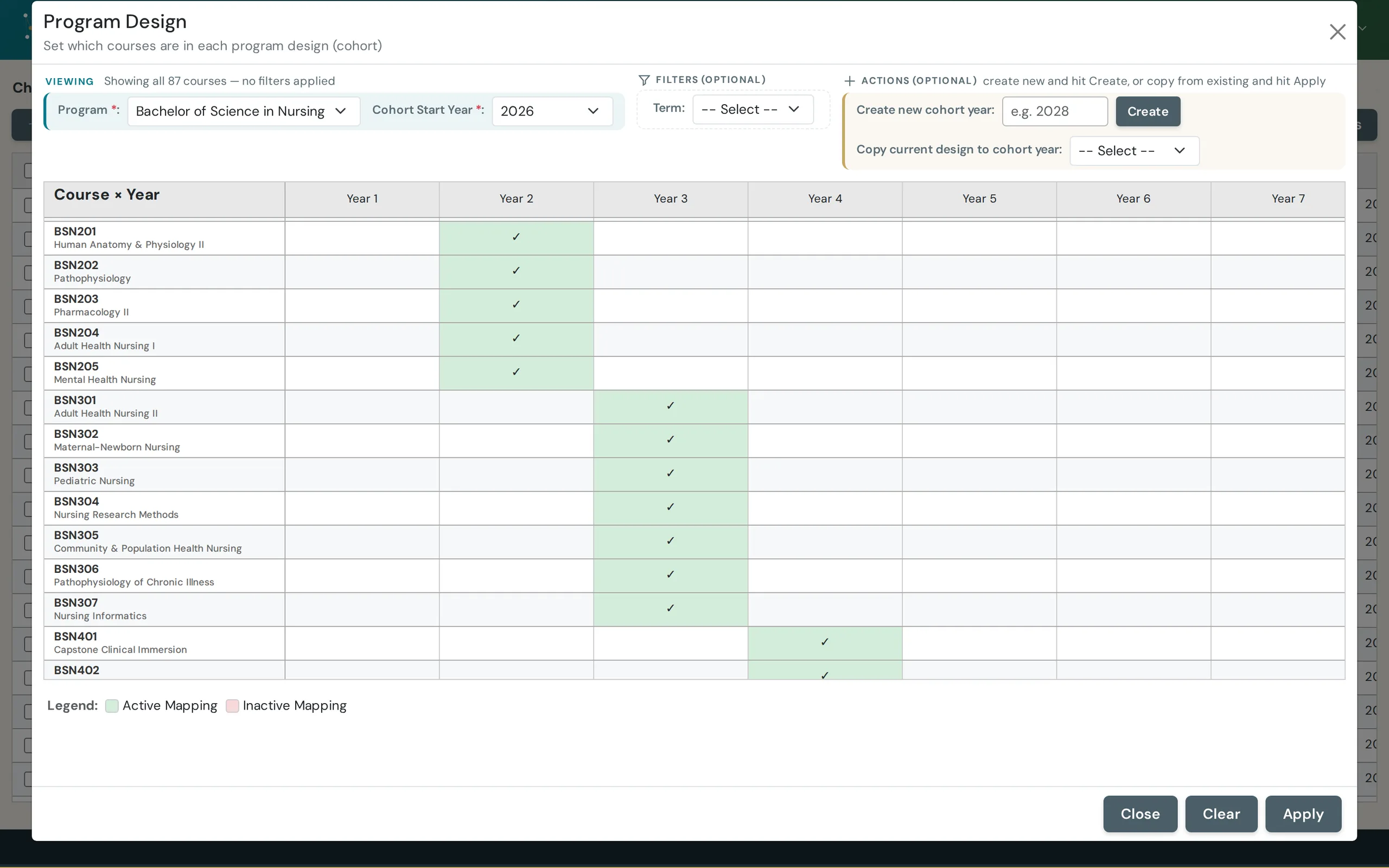Click the empty BSN201 Year 1 cell
Viewport: 1389px width, 868px height.
pyautogui.click(x=362, y=238)
